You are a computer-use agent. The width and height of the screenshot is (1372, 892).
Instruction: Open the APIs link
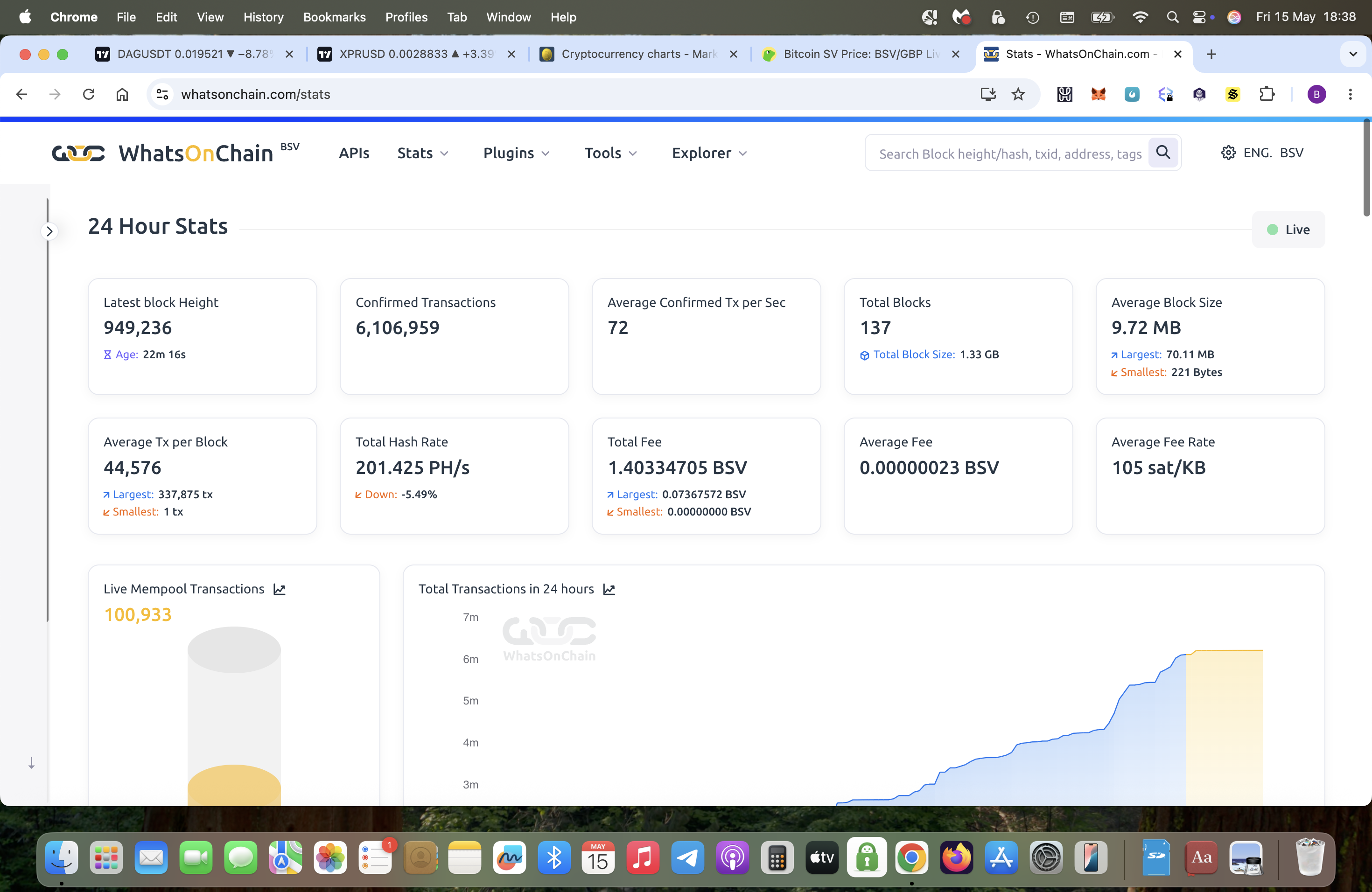coord(354,153)
